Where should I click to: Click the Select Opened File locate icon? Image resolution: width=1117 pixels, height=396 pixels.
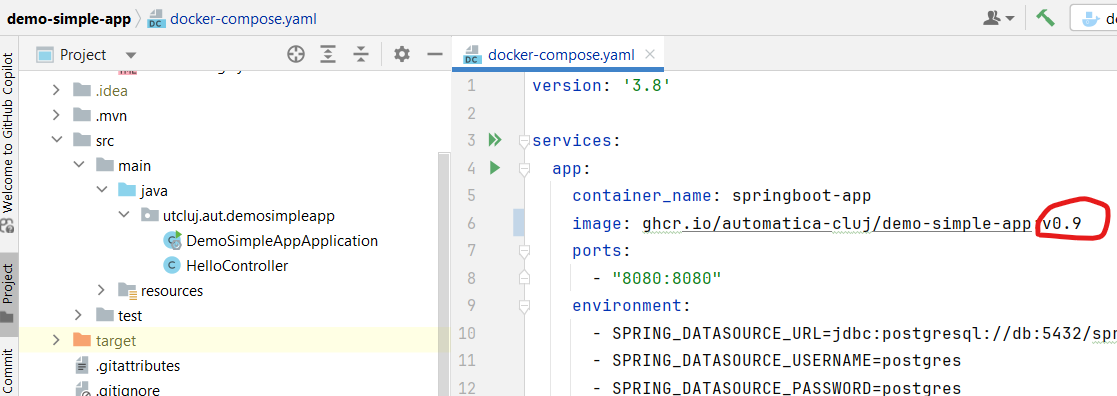coord(296,54)
